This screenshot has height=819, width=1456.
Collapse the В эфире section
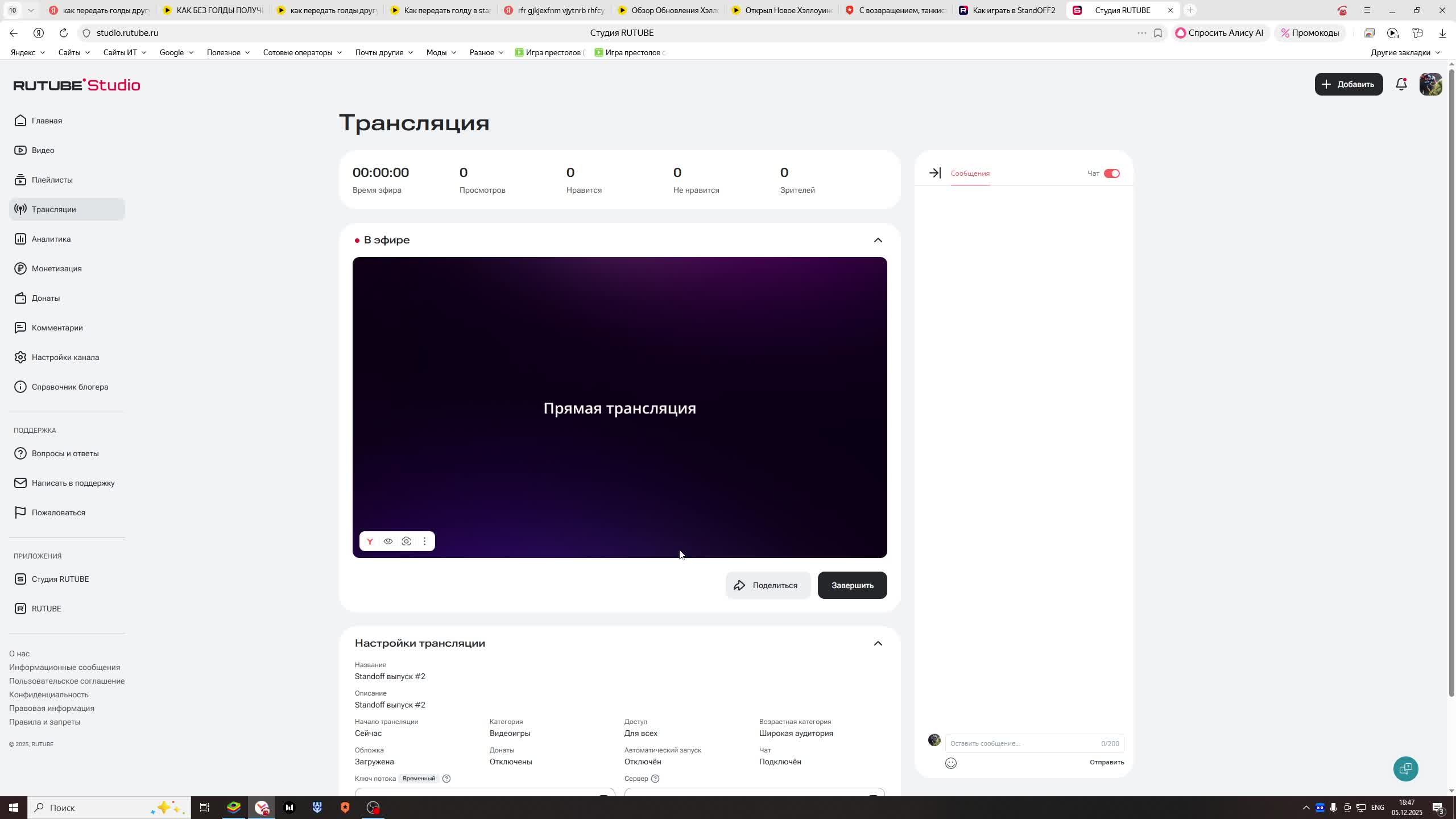coord(878,240)
